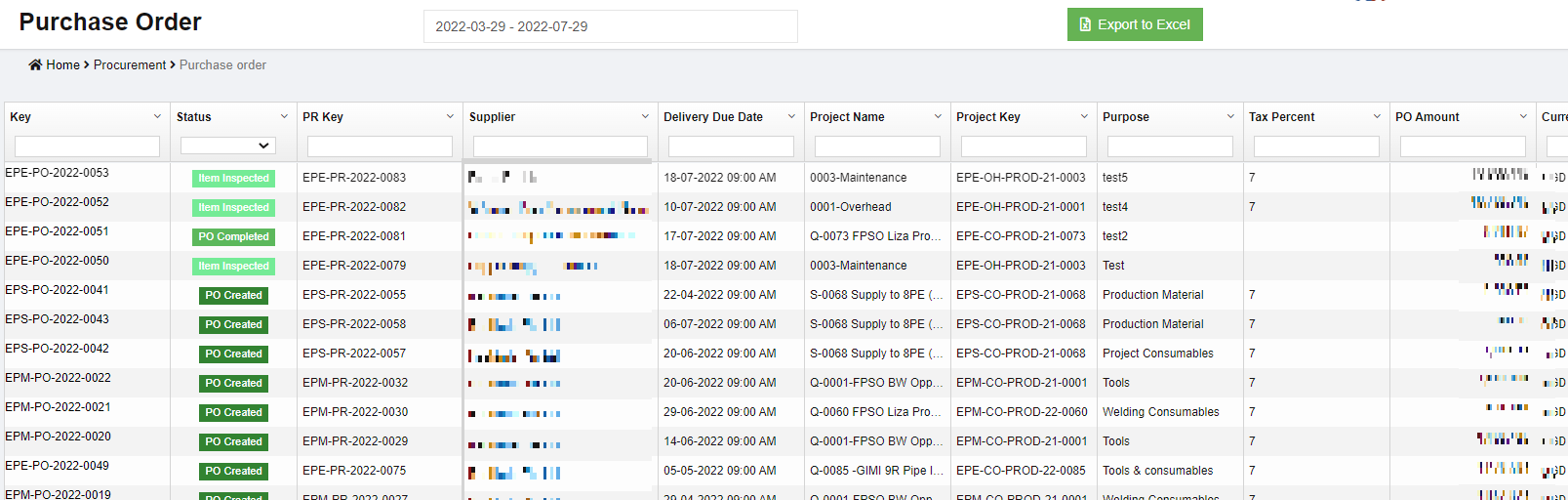The height and width of the screenshot is (500, 1568).
Task: Open PO Amount column chevron
Action: [x=1523, y=117]
